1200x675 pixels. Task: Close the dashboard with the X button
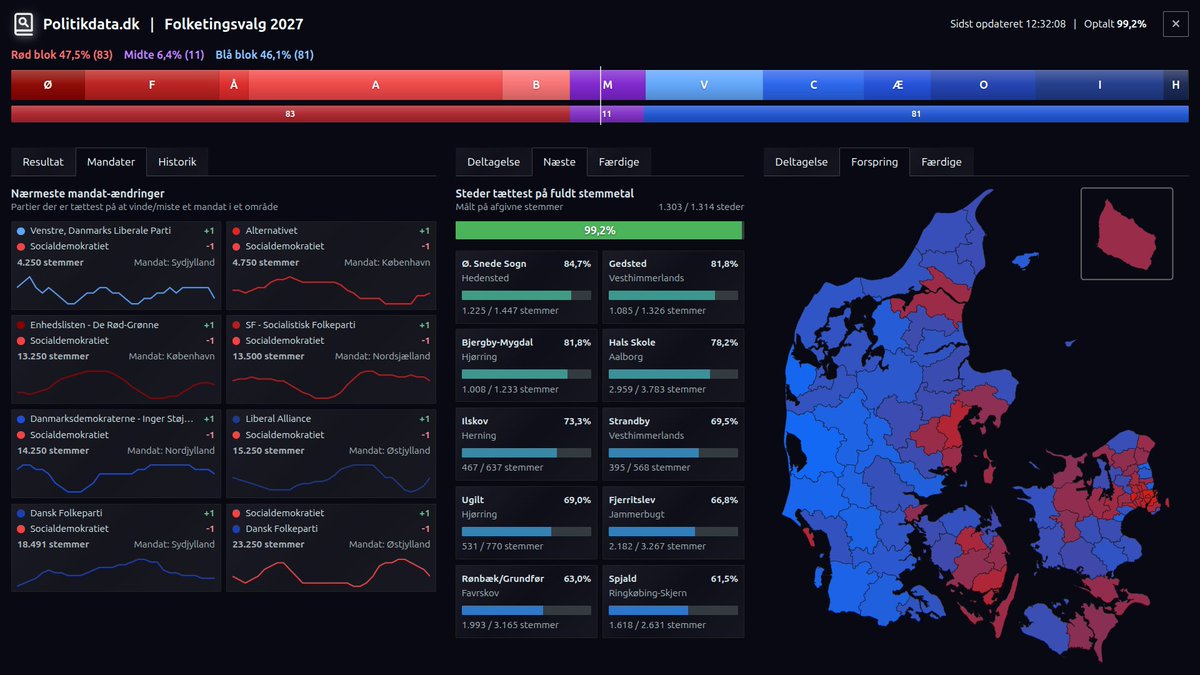(1175, 24)
